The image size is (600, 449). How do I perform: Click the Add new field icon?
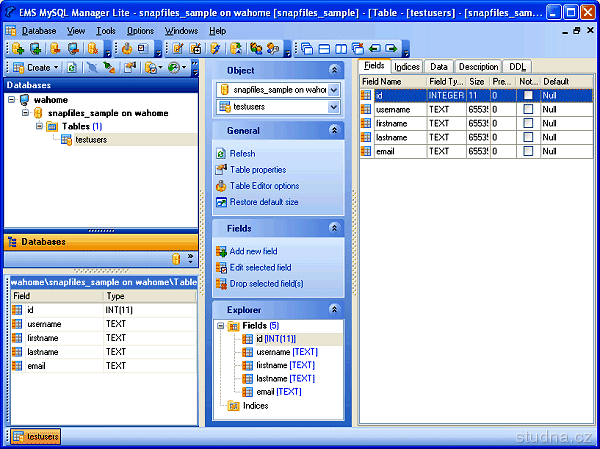(221, 251)
